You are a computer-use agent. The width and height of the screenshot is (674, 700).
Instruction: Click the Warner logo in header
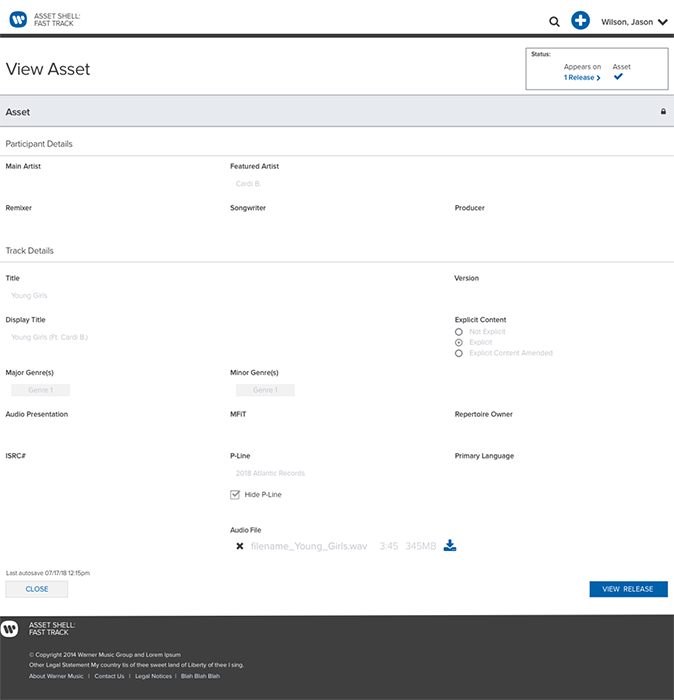18,20
